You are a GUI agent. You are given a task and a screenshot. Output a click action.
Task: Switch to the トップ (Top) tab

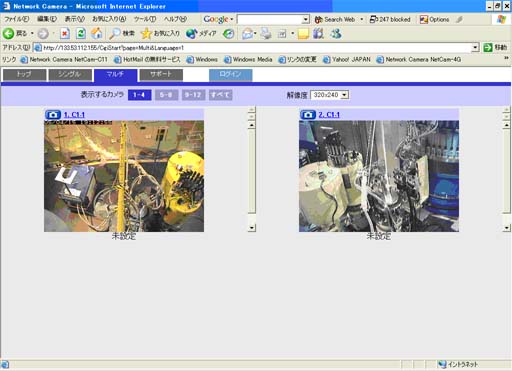[x=24, y=74]
